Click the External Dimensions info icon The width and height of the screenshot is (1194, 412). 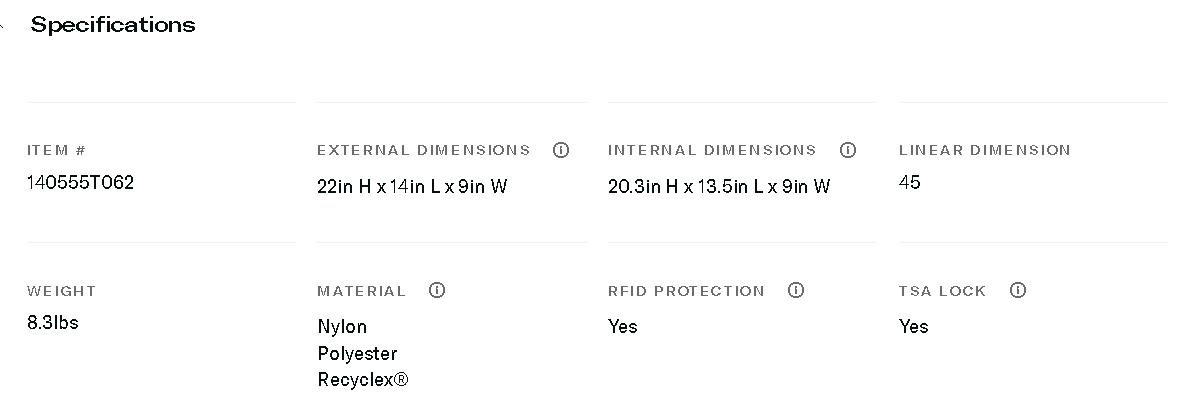coord(561,150)
